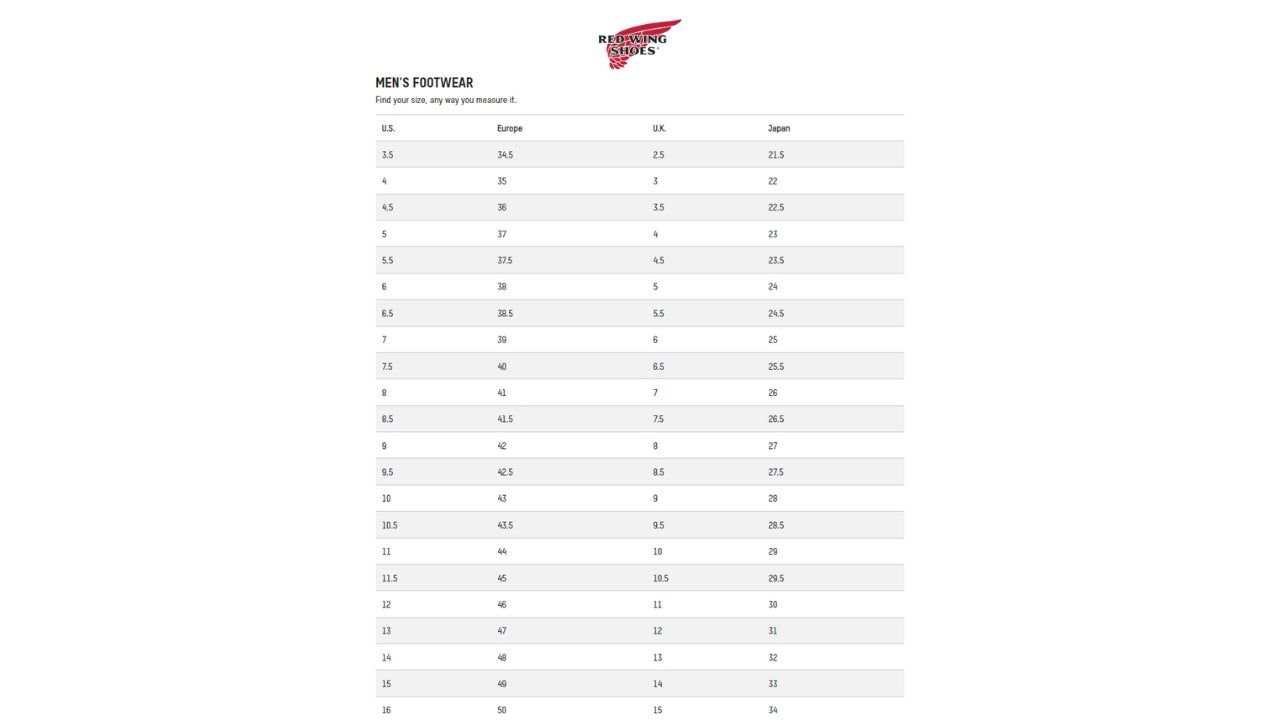Click the U.K. size 2.5 cell
The image size is (1280, 720).
coord(658,155)
